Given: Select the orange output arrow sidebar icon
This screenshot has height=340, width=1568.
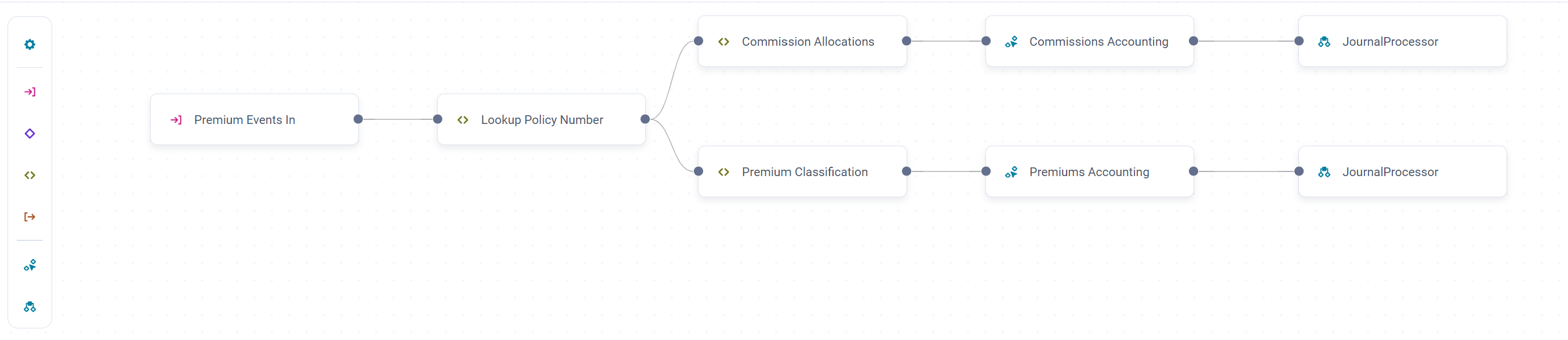Looking at the screenshot, I should point(30,217).
